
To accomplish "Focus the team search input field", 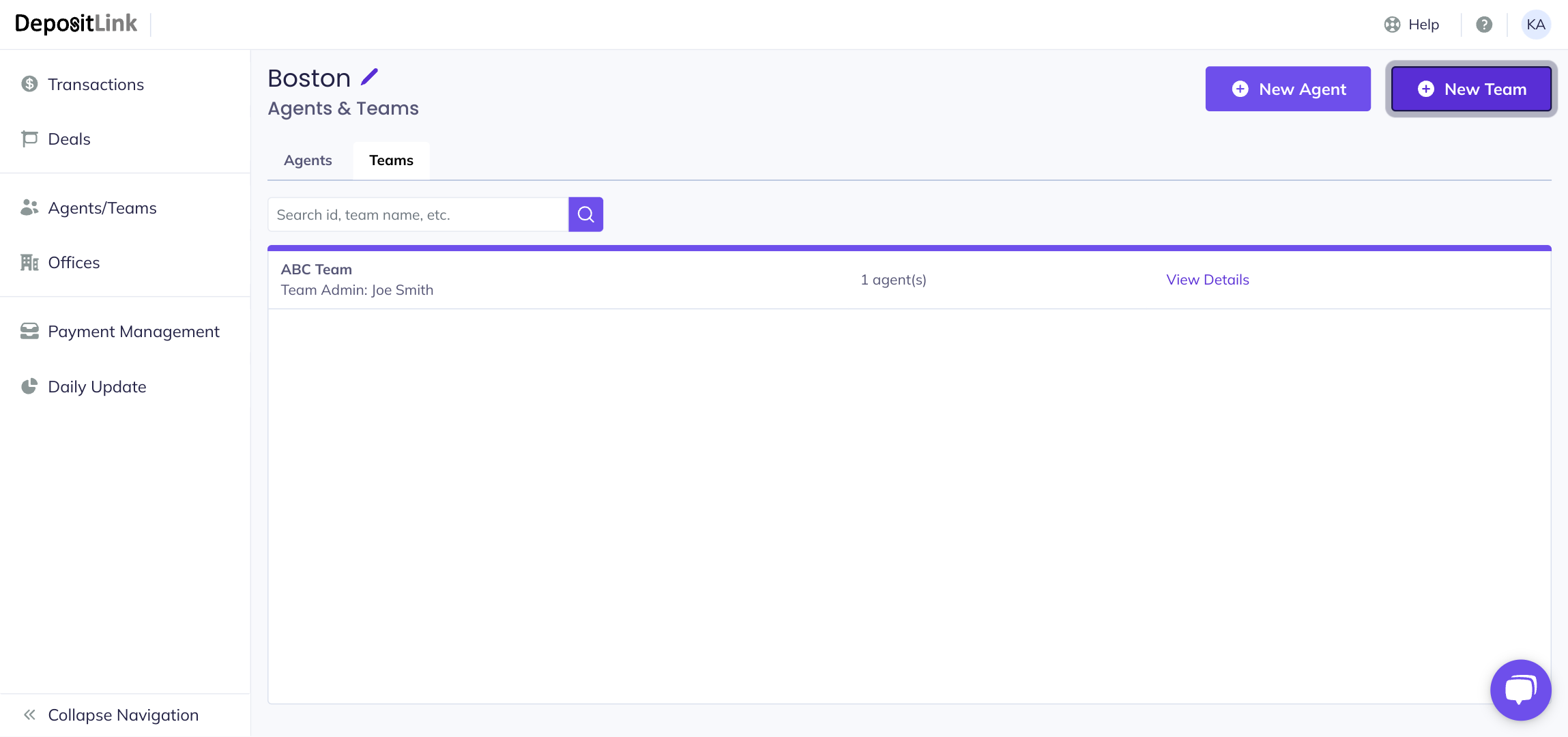I will pyautogui.click(x=418, y=215).
